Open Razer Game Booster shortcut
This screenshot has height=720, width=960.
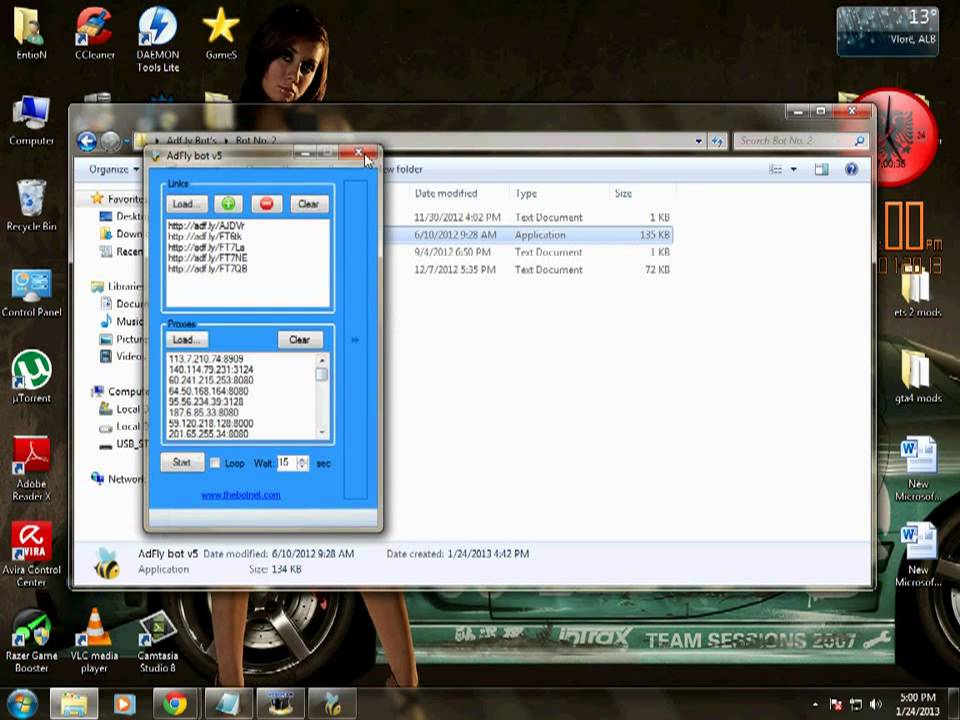click(31, 640)
